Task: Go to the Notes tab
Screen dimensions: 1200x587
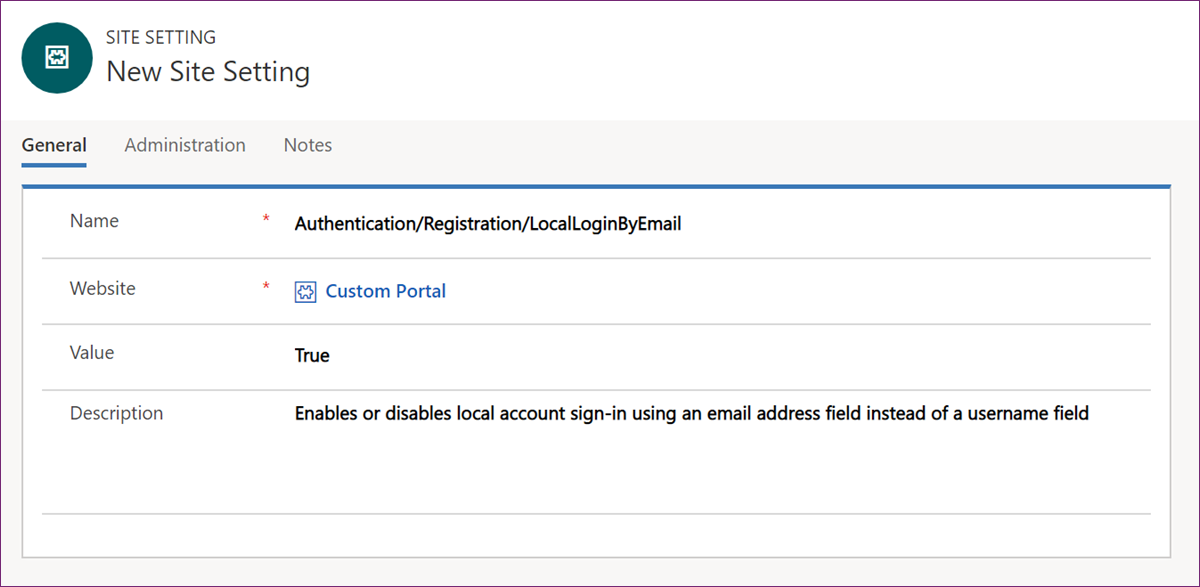Action: click(308, 145)
